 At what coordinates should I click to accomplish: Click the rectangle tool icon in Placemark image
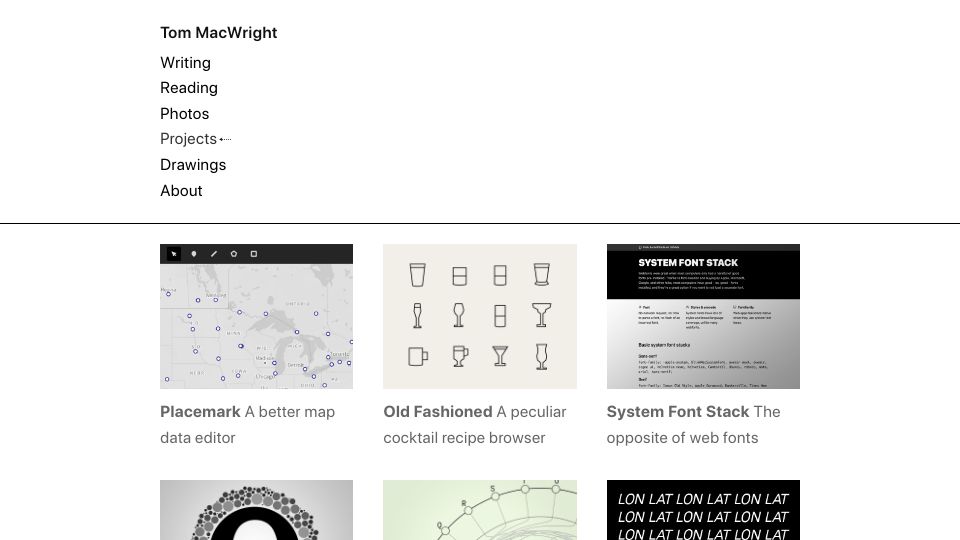click(254, 254)
